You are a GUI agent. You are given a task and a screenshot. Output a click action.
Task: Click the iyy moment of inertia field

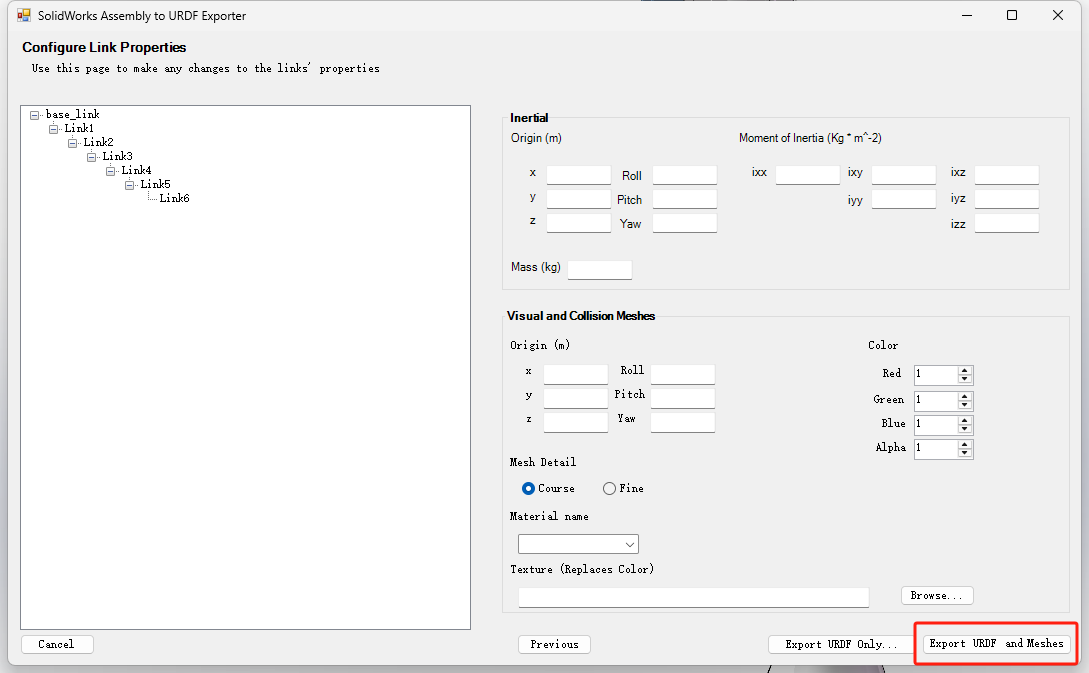[904, 199]
